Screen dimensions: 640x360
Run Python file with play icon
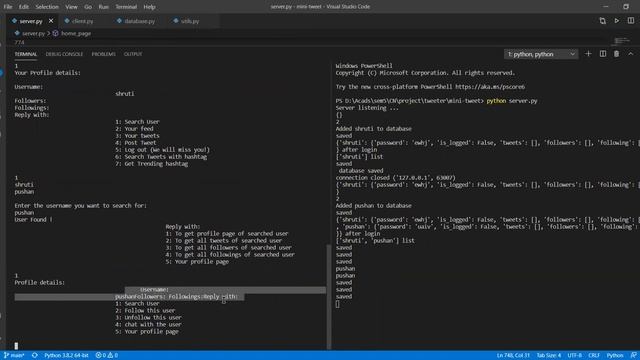coord(617,21)
